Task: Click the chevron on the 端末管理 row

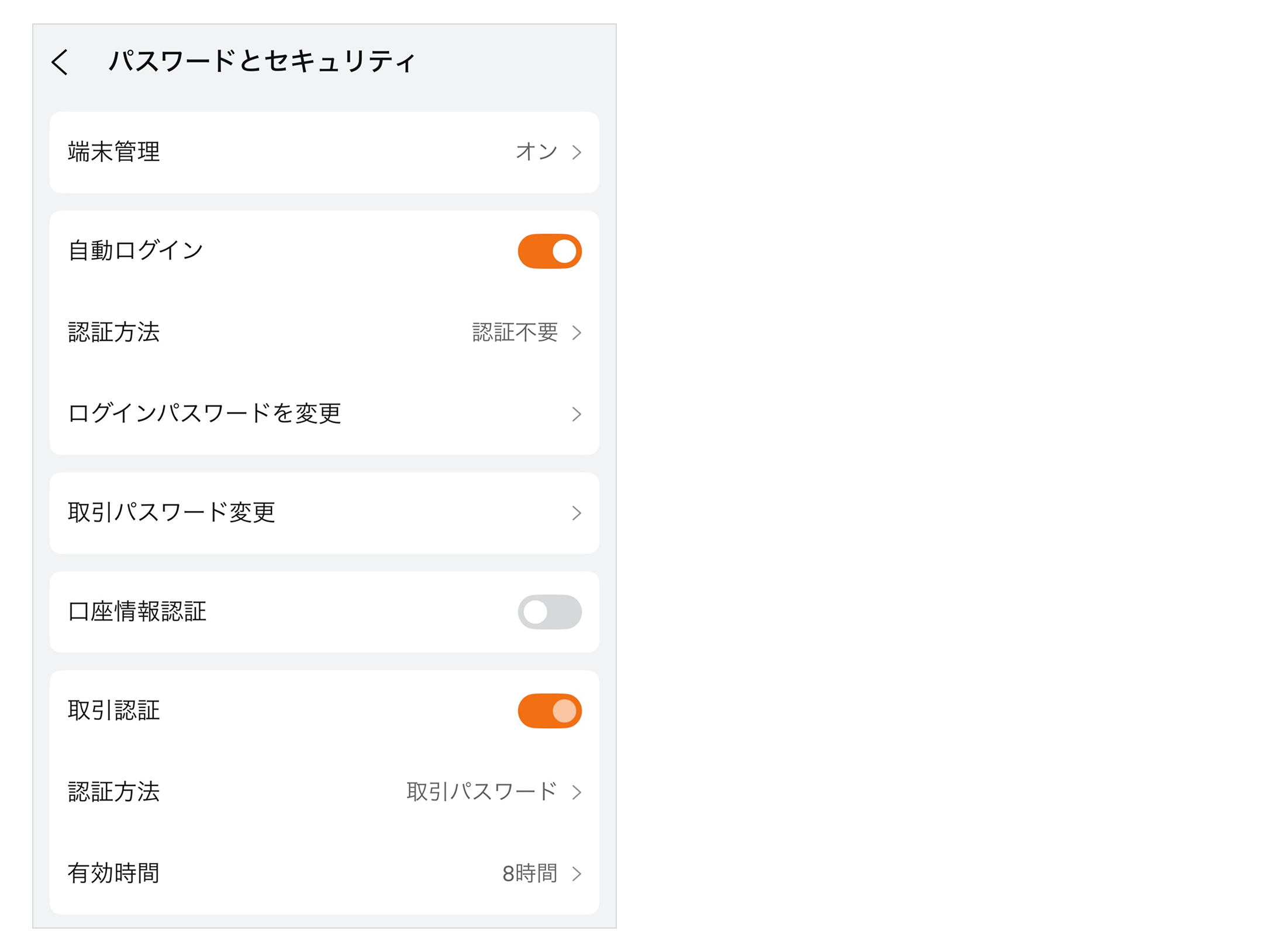Action: click(577, 152)
